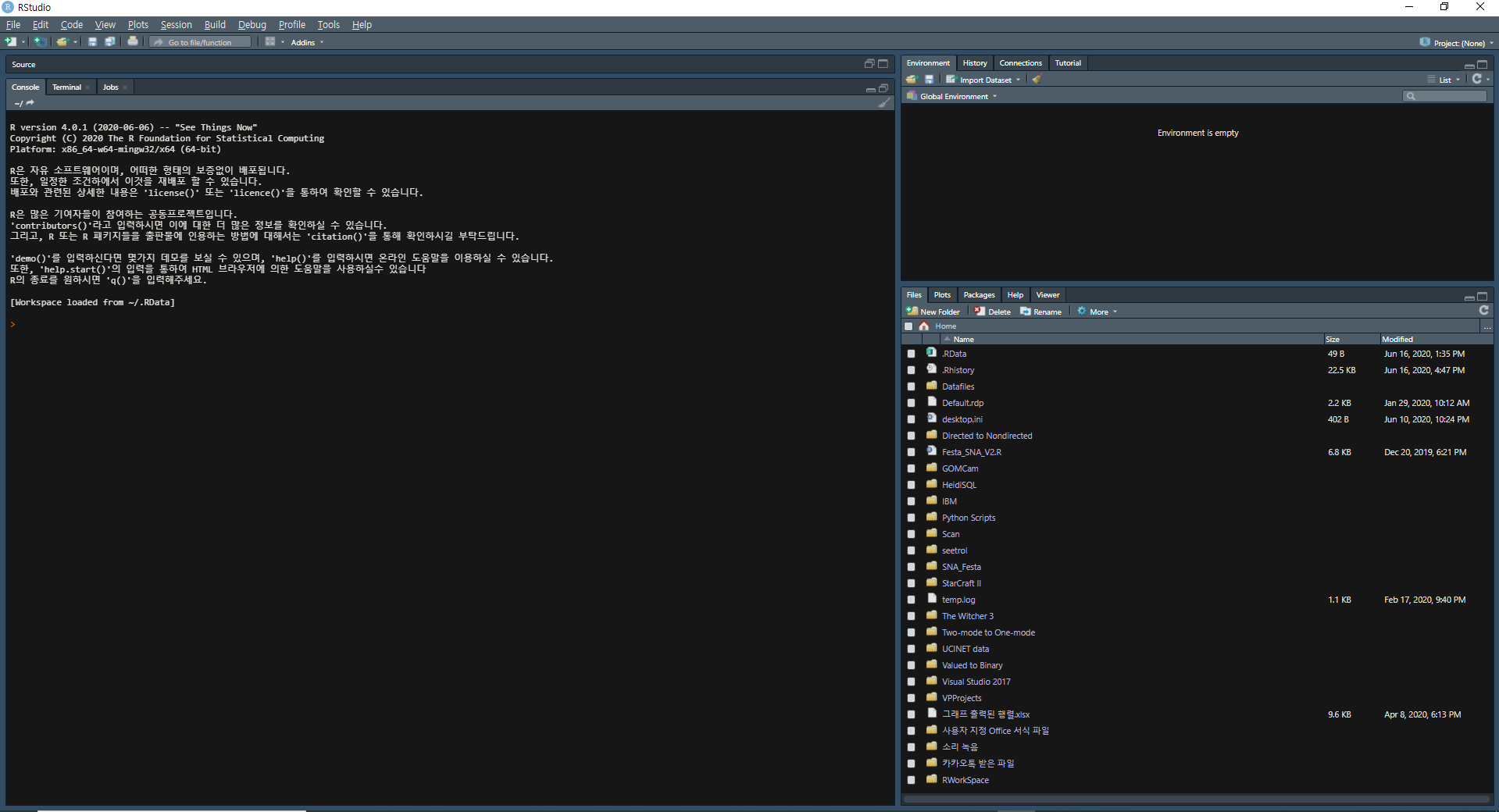Click the Save all open documents icon
The height and width of the screenshot is (812, 1499).
pos(110,42)
